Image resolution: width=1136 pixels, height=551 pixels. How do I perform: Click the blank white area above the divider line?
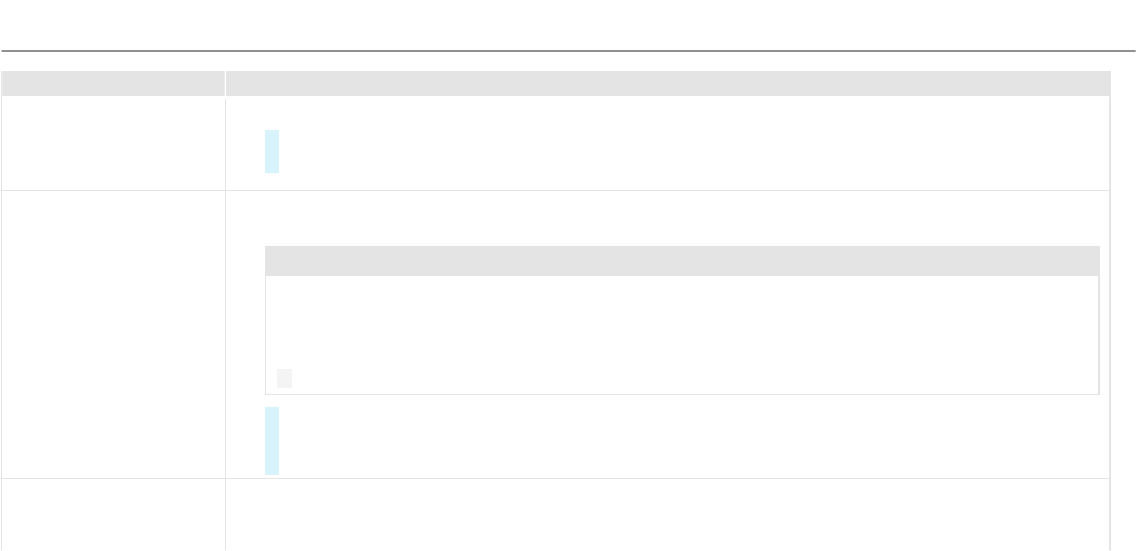(568, 24)
